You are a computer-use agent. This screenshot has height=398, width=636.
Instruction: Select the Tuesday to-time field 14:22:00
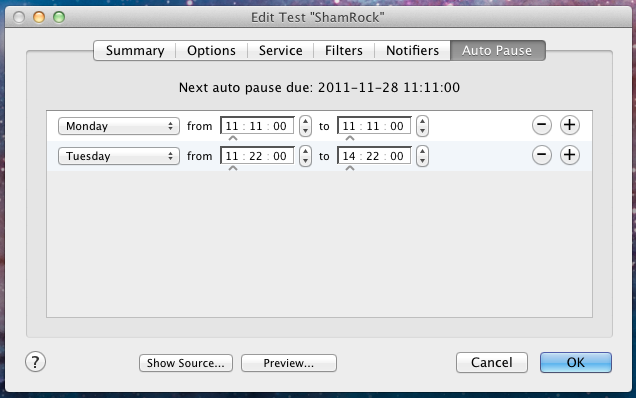pos(374,156)
